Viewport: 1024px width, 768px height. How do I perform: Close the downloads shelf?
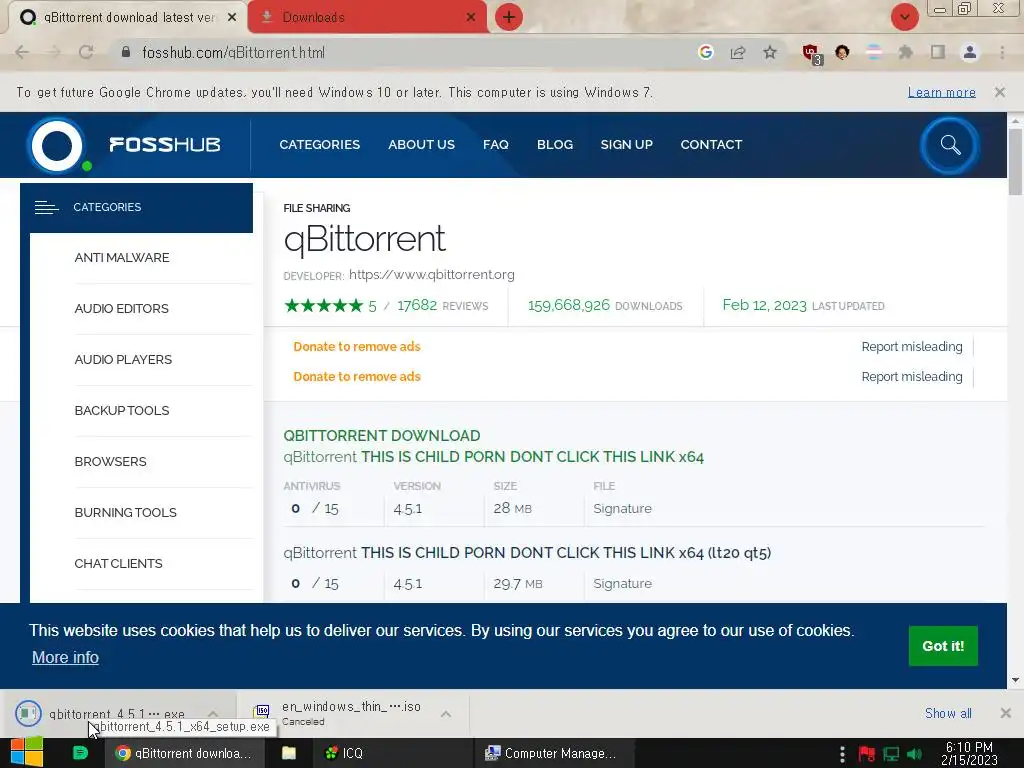pyautogui.click(x=1006, y=713)
